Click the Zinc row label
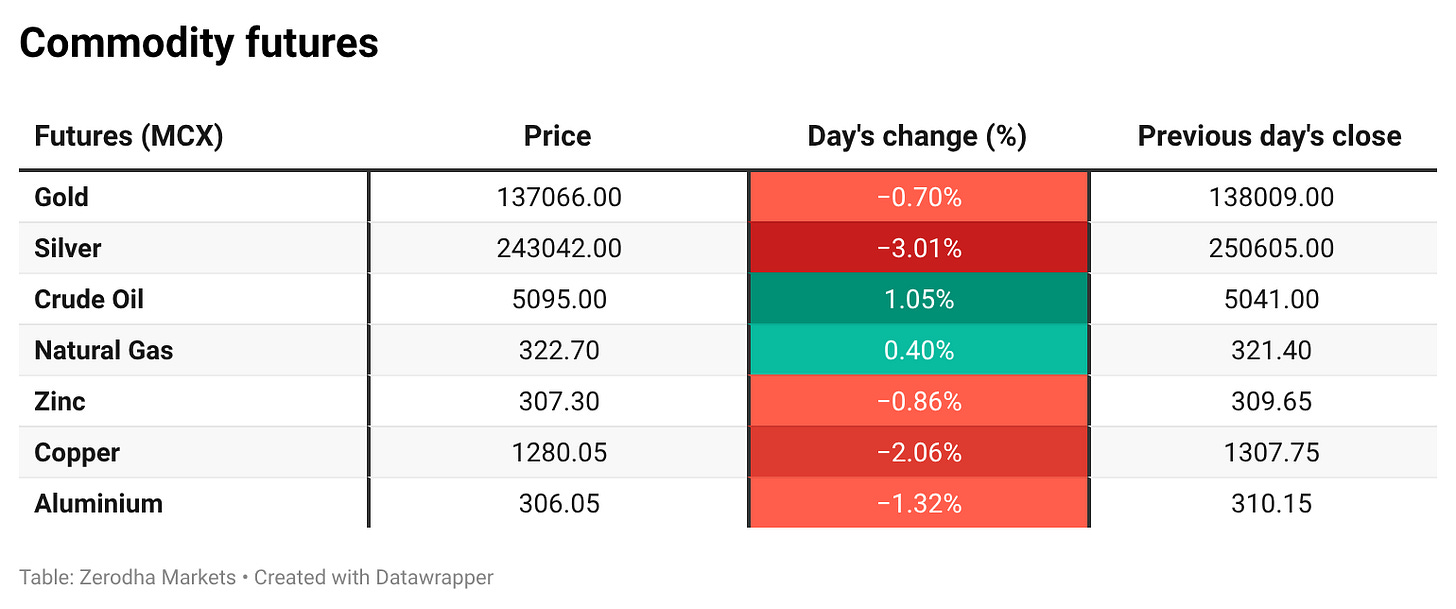This screenshot has width=1456, height=609. 59,401
